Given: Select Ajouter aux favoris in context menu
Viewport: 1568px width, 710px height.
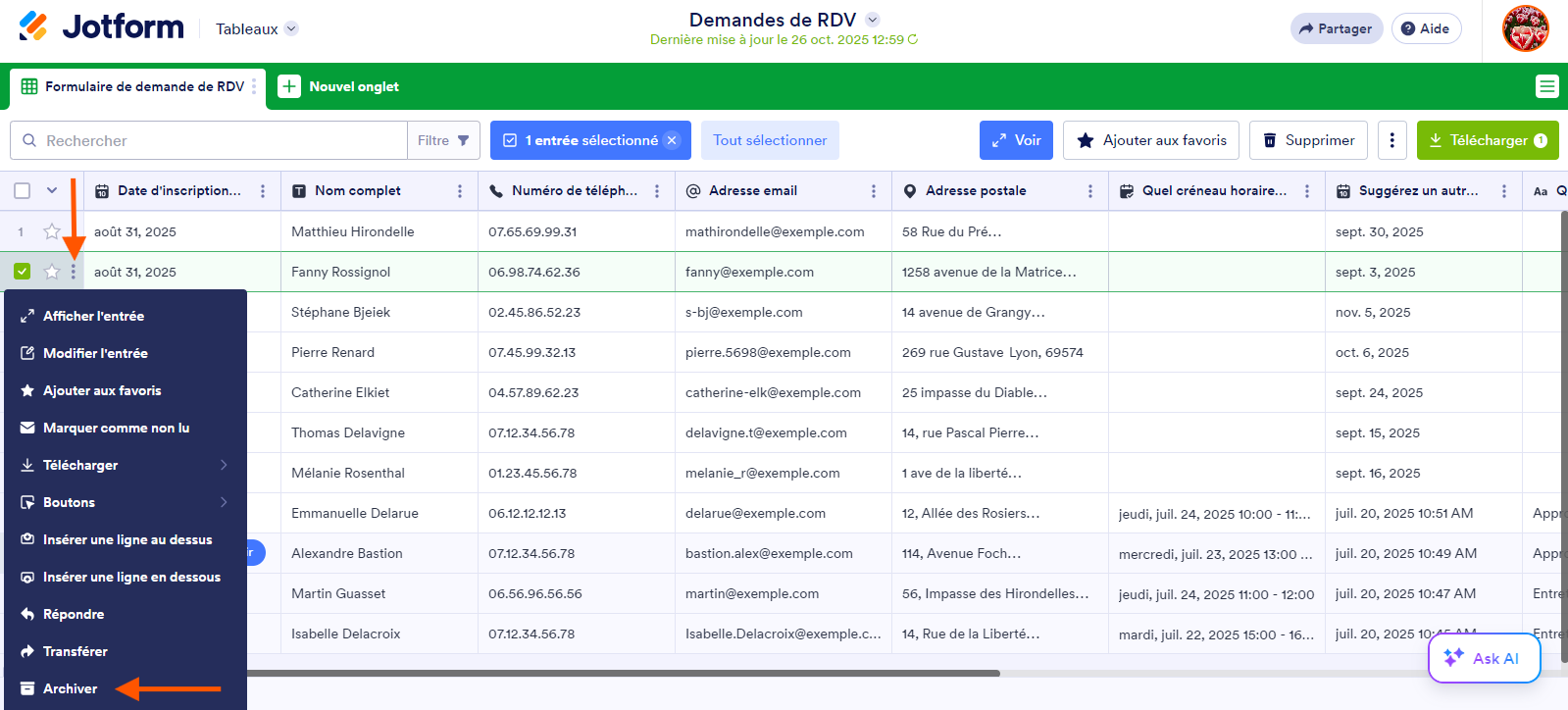Looking at the screenshot, I should pyautogui.click(x=126, y=390).
